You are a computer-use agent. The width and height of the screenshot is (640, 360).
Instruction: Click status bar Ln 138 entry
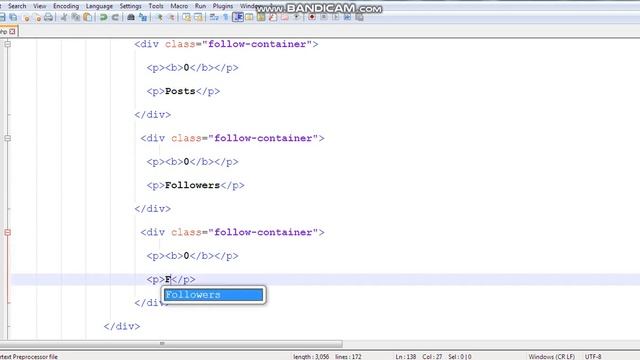point(406,357)
